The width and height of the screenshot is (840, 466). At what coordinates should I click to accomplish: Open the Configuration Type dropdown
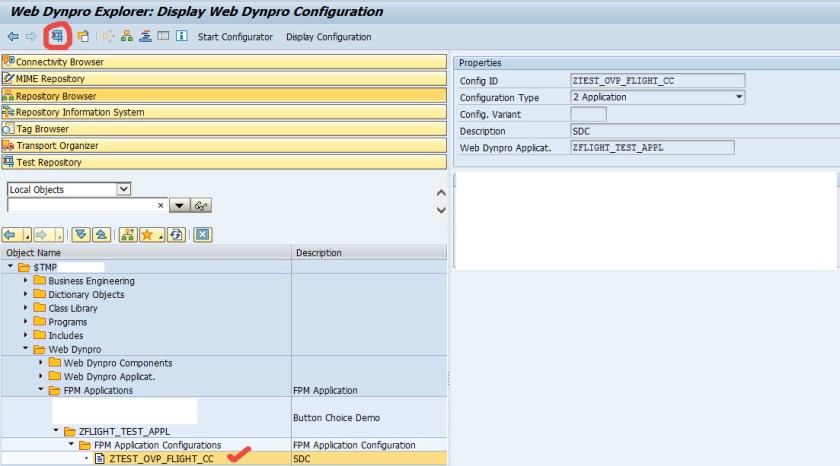[739, 97]
